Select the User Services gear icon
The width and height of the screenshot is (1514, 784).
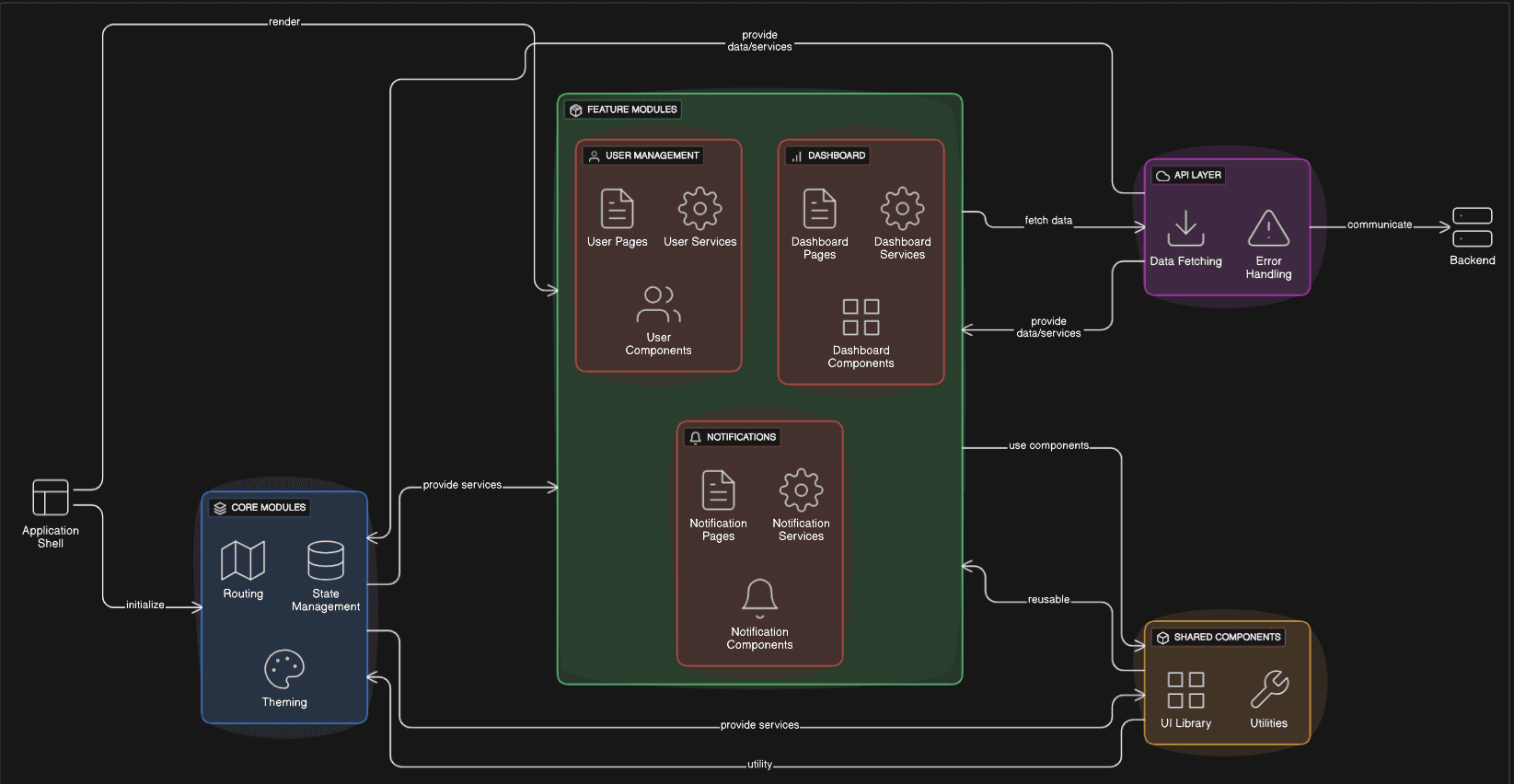[x=699, y=208]
